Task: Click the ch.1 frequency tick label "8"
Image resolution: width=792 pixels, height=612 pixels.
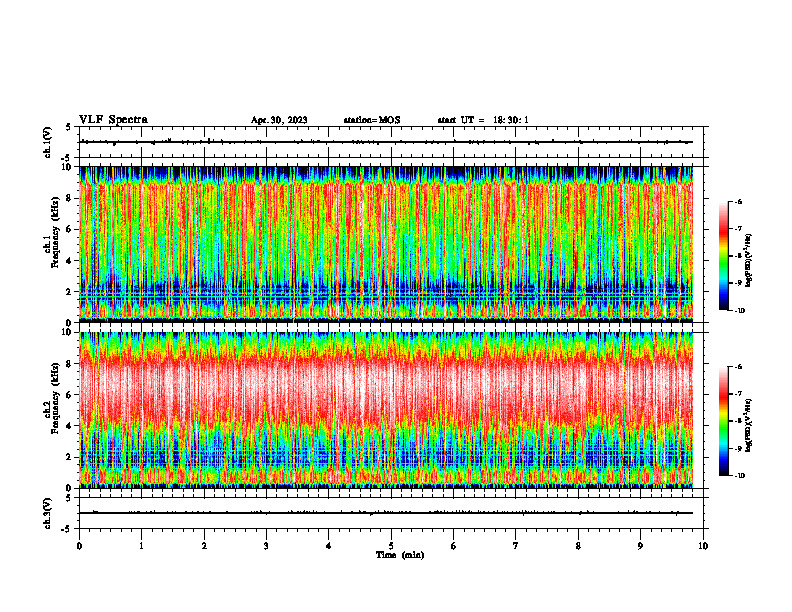Action: point(70,198)
